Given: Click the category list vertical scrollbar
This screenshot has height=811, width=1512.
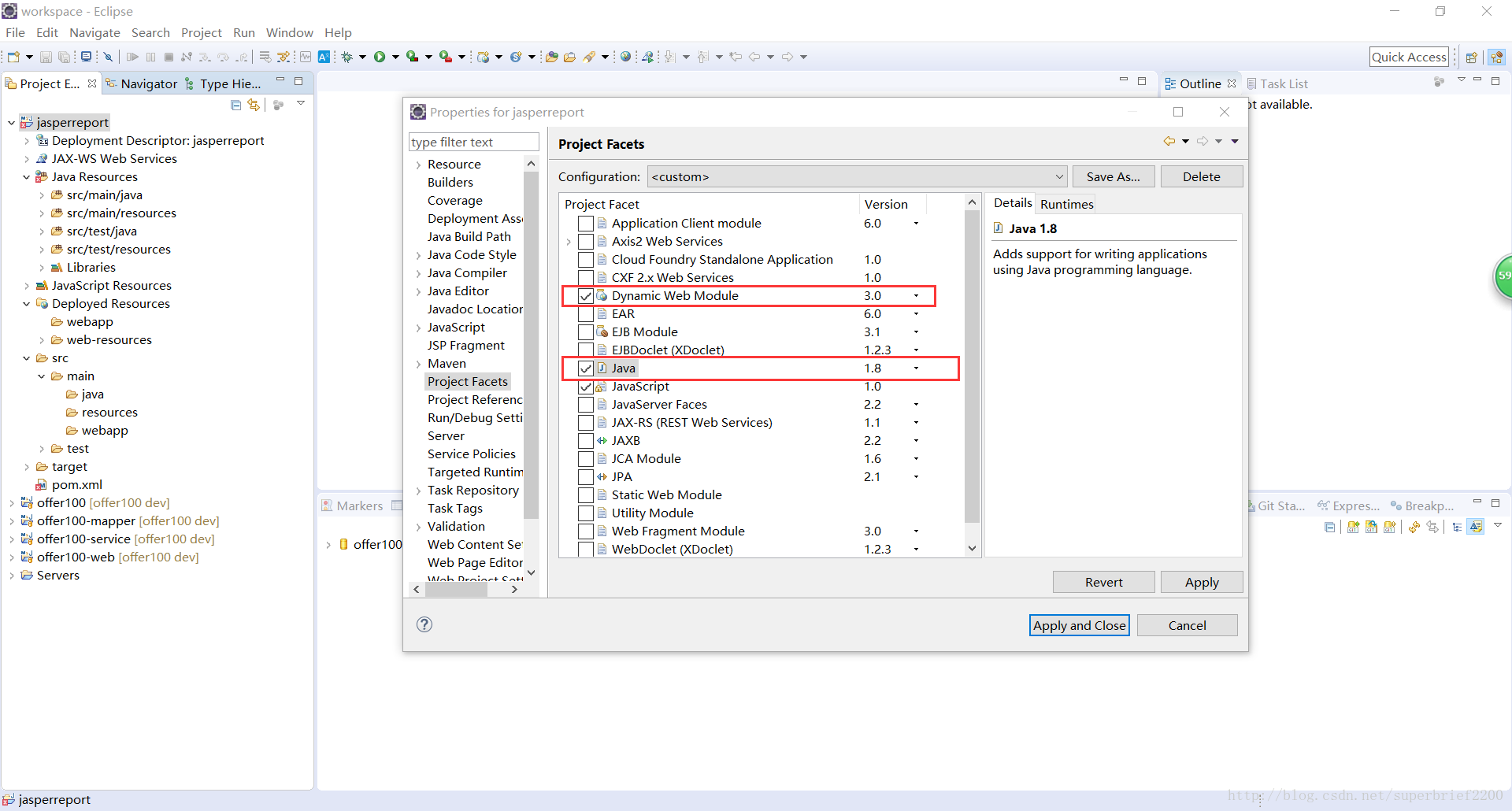Looking at the screenshot, I should point(531,368).
